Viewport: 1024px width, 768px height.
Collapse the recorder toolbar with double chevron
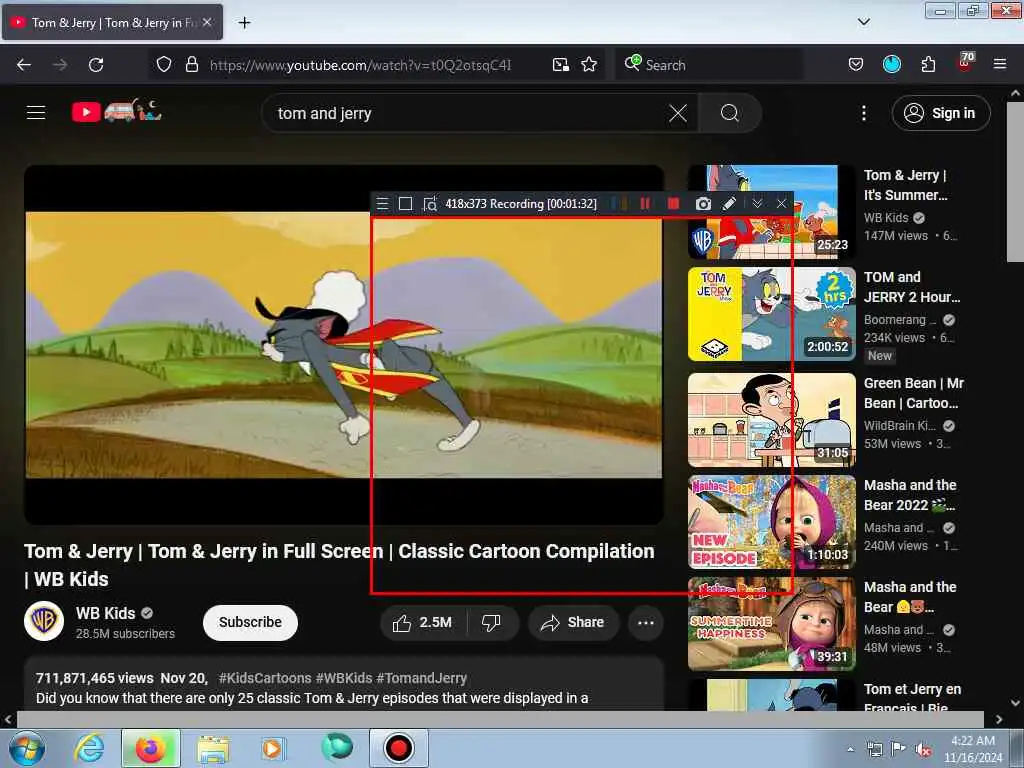pos(757,204)
